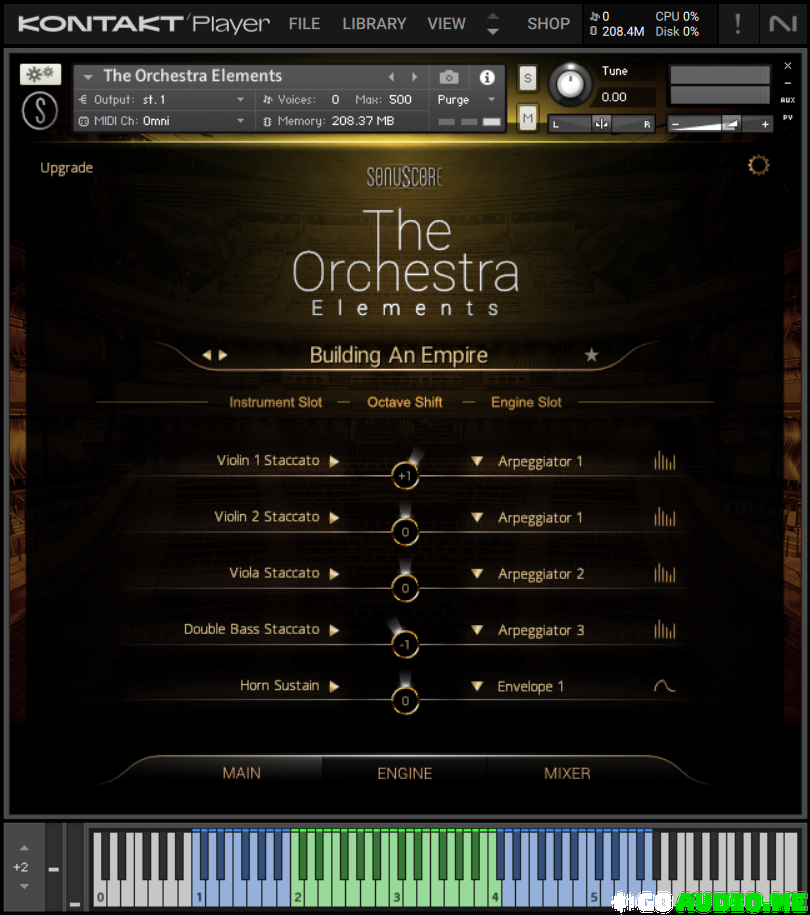Click the master volume slider
This screenshot has height=915, width=810.
[720, 124]
